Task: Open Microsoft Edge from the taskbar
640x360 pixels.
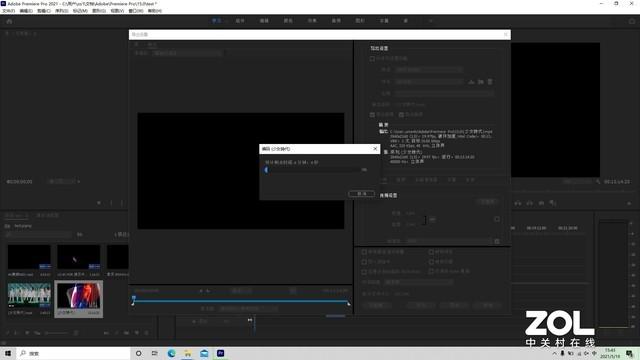Action: click(x=171, y=353)
